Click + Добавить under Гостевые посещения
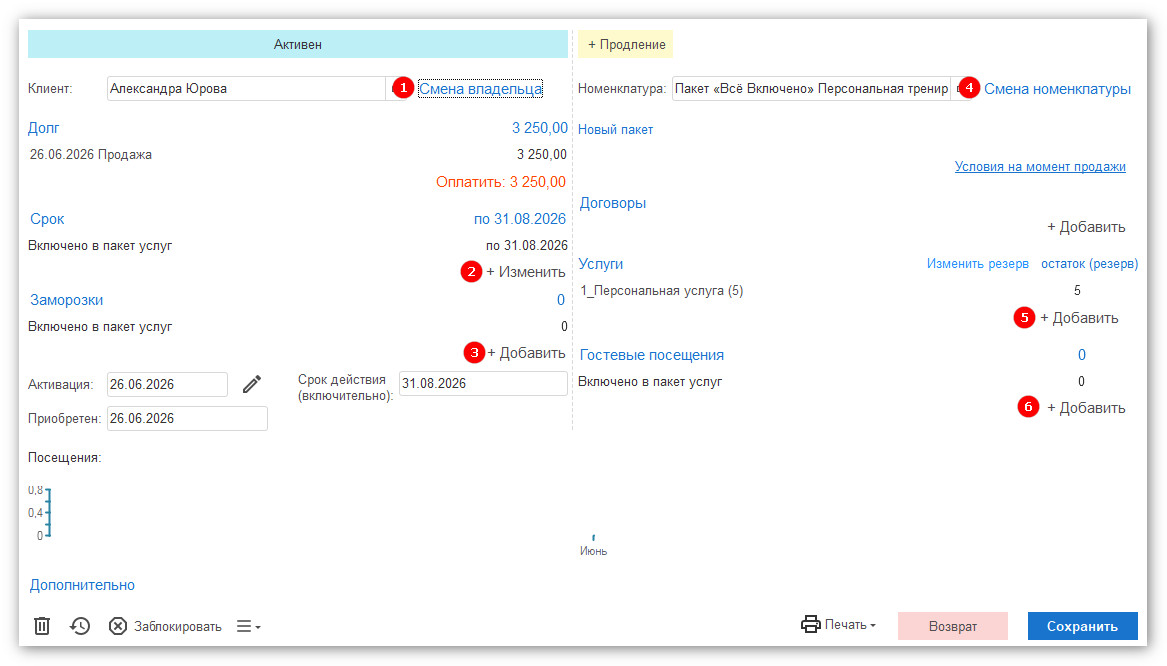The image size is (1167, 666). tap(1086, 408)
